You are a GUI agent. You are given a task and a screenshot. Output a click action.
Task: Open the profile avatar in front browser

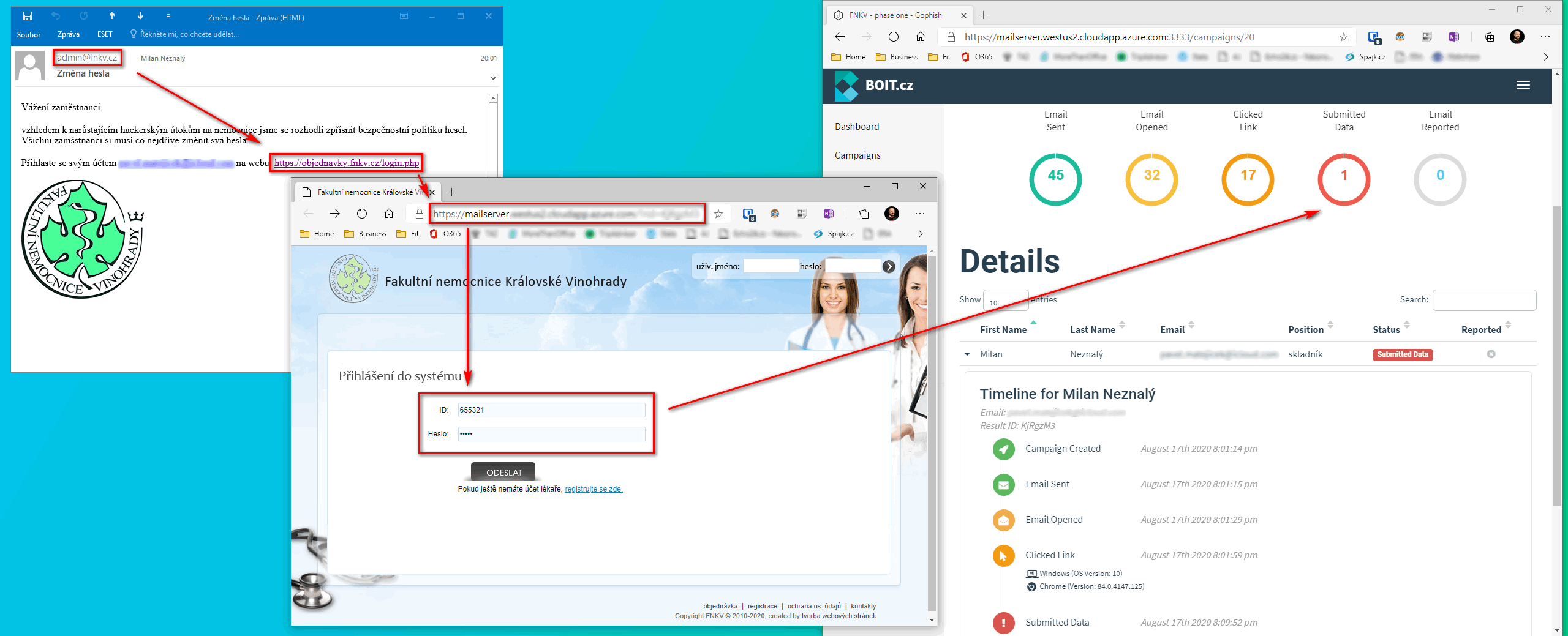[x=892, y=214]
